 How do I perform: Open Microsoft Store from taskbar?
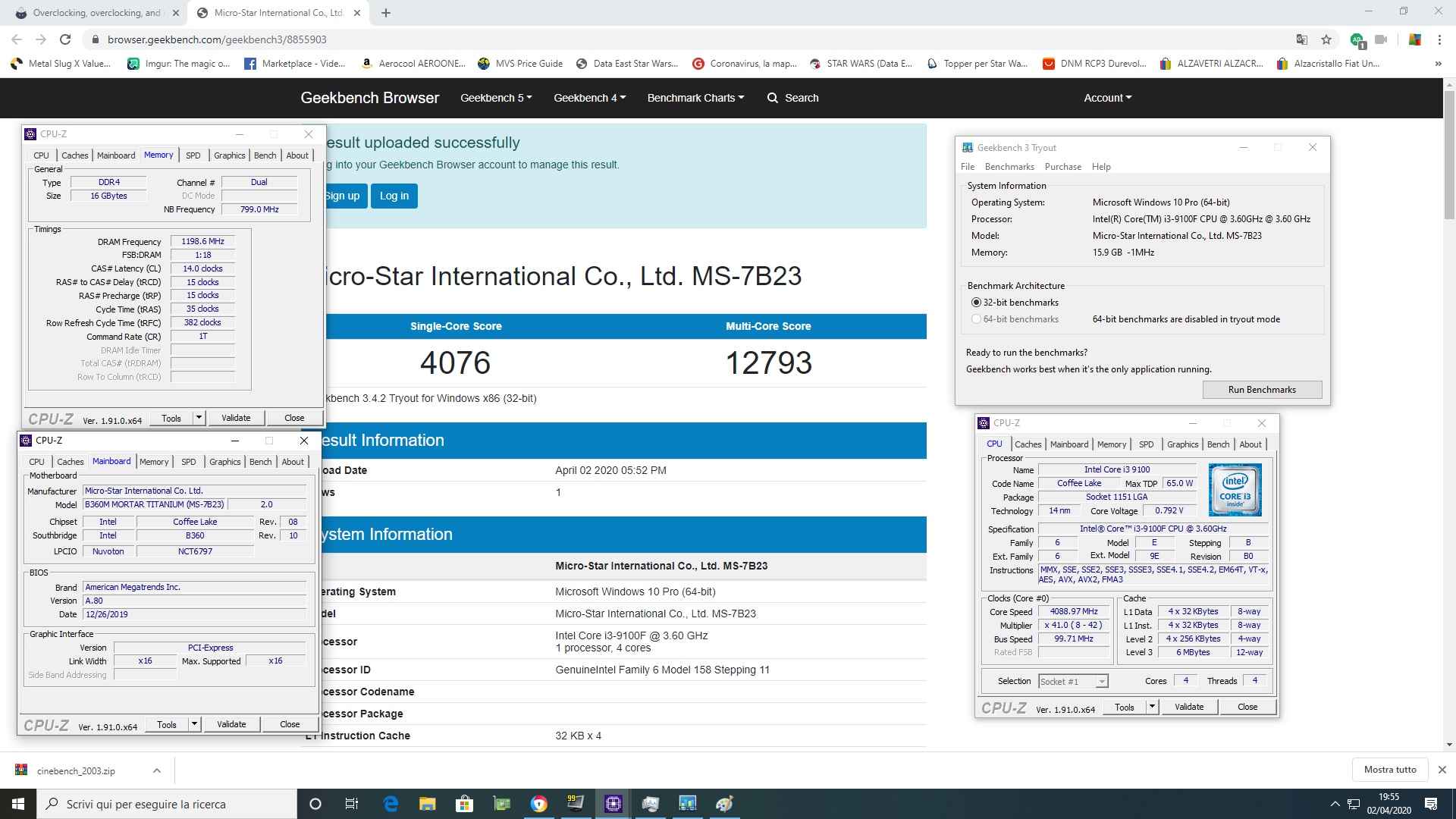click(464, 804)
